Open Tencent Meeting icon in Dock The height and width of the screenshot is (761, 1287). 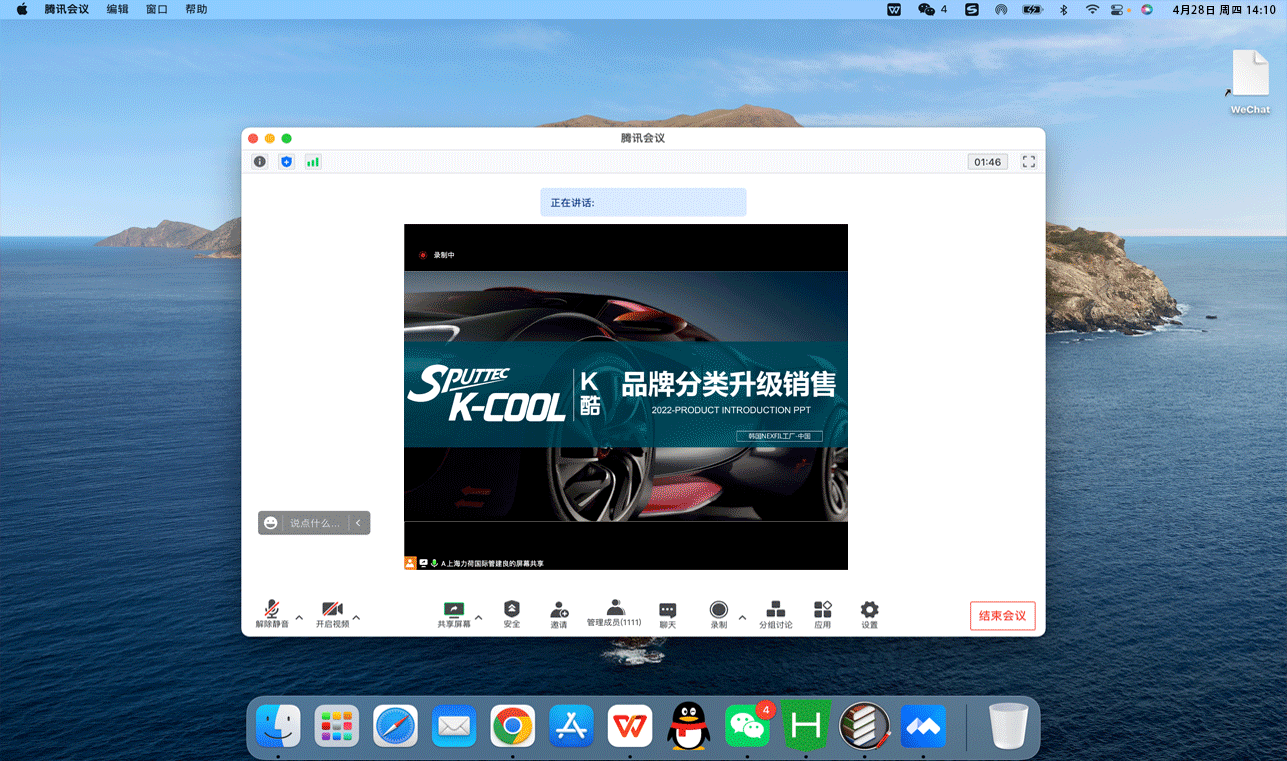point(923,726)
